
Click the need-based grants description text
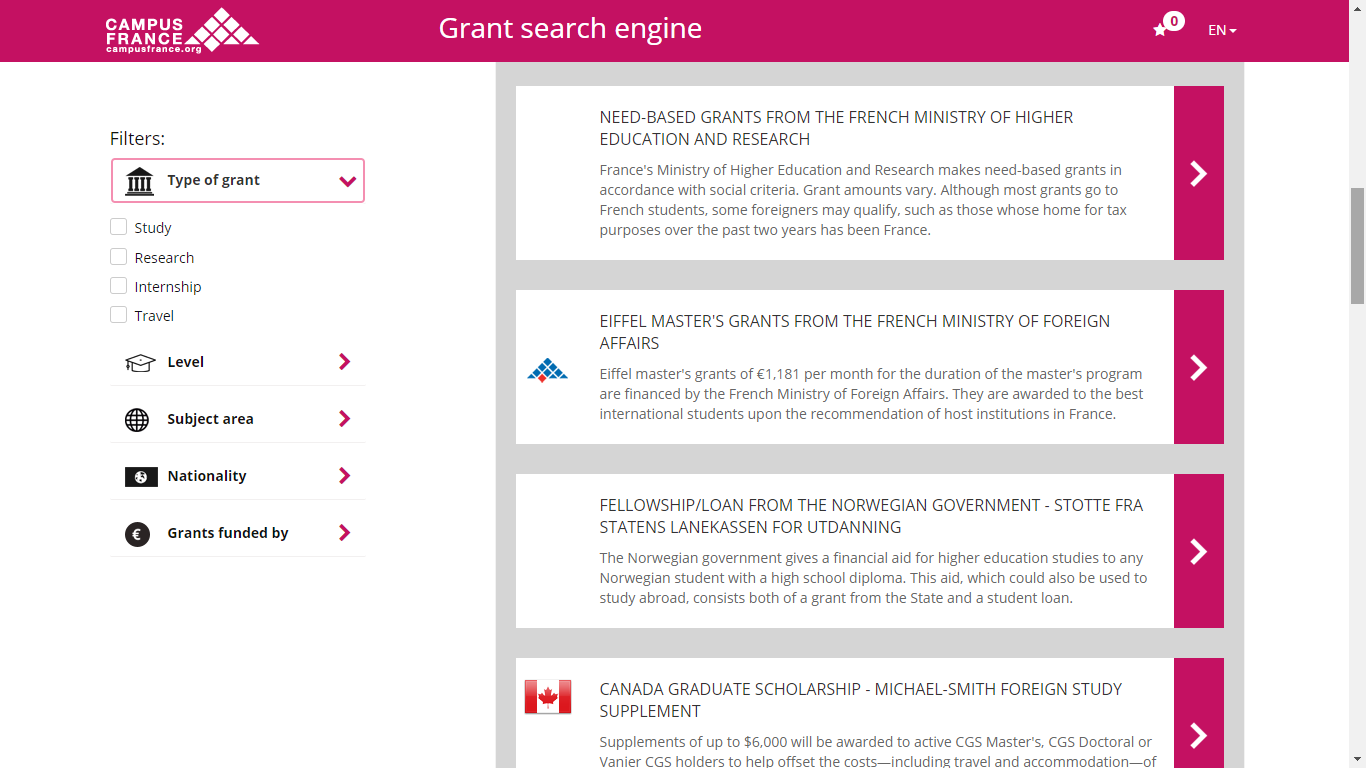coord(865,200)
